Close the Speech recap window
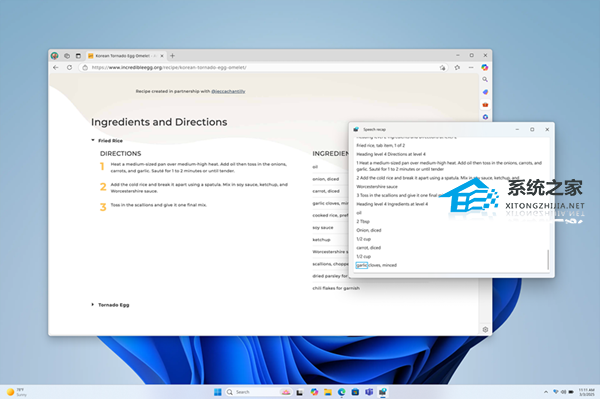Screen dimensions: 600x399 pos(547,129)
